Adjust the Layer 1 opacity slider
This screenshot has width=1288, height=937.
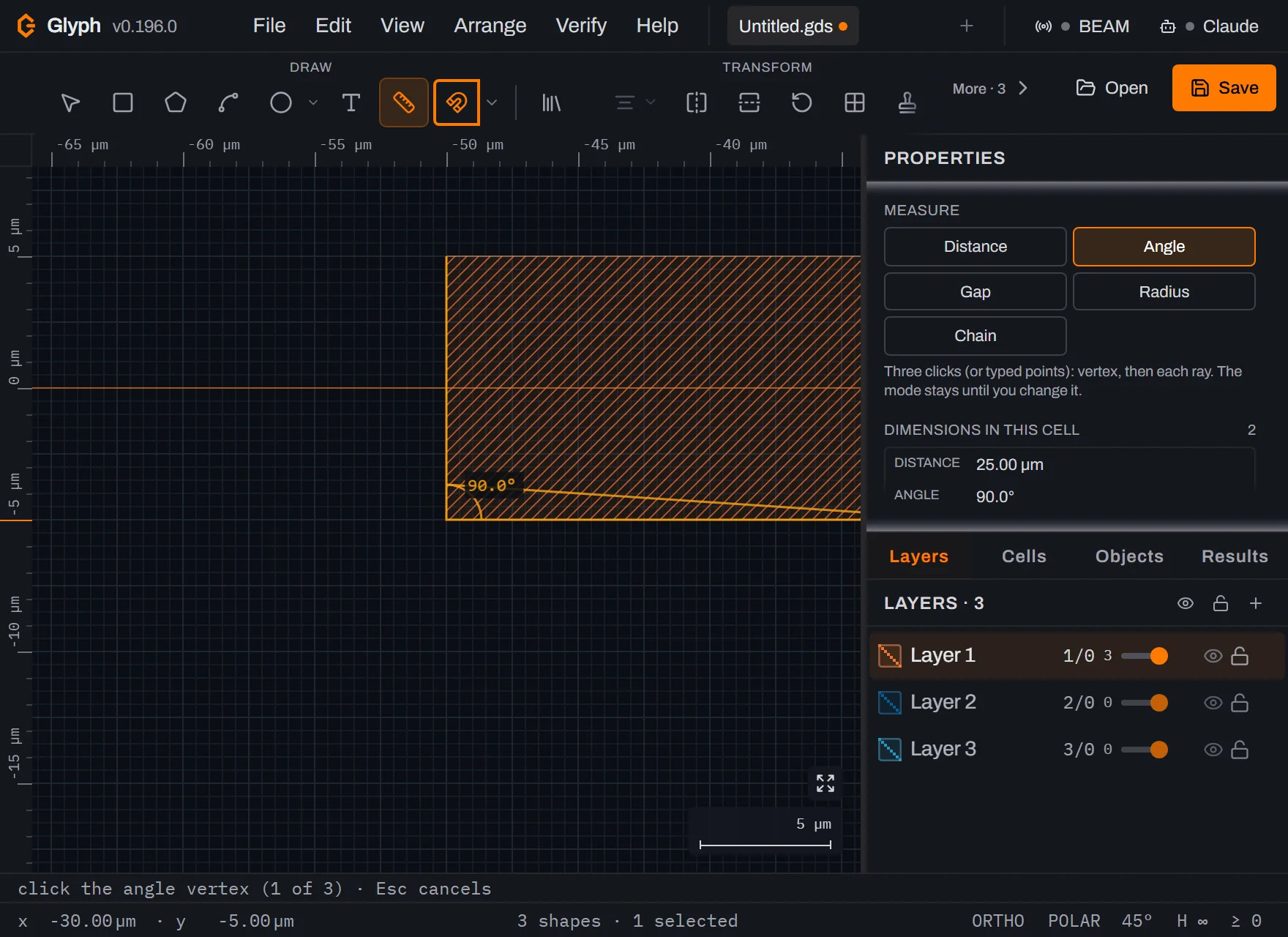click(x=1145, y=656)
